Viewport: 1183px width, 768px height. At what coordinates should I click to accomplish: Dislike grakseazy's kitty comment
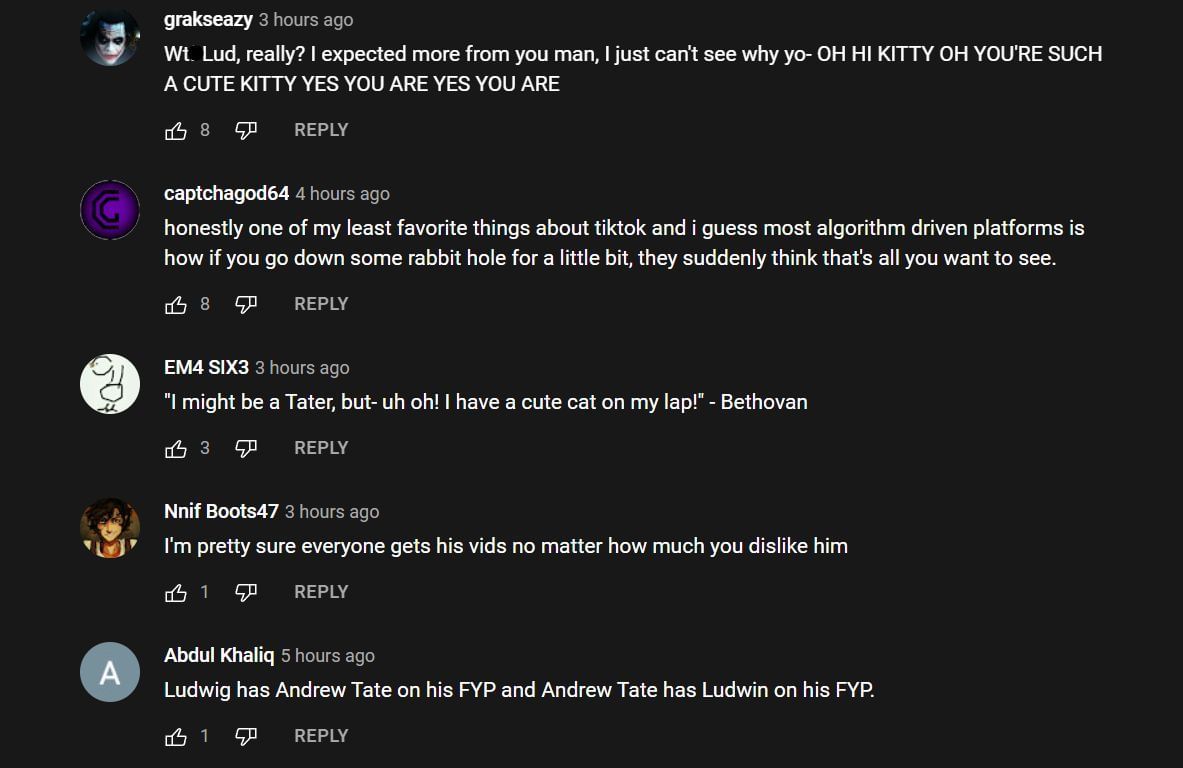(246, 130)
